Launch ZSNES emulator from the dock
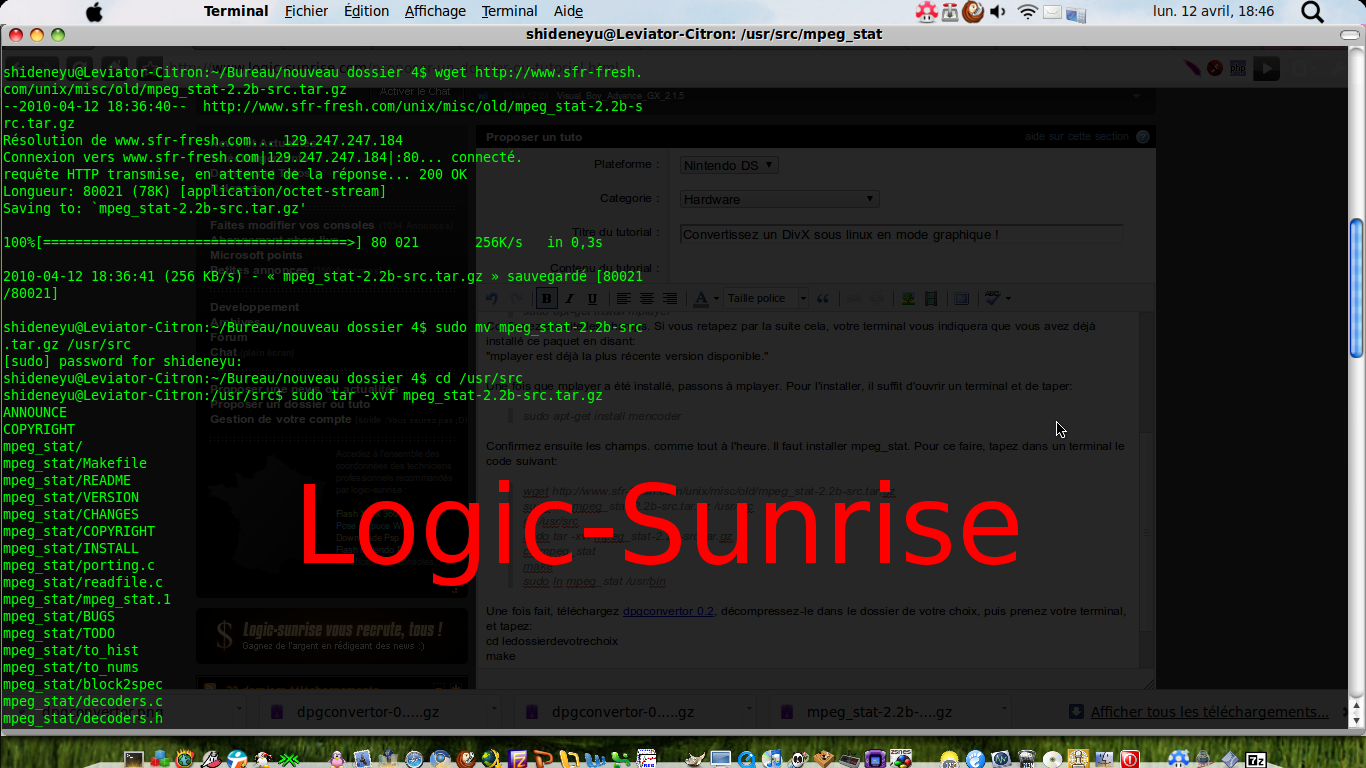Viewport: 1366px width, 768px height. pyautogui.click(x=901, y=758)
